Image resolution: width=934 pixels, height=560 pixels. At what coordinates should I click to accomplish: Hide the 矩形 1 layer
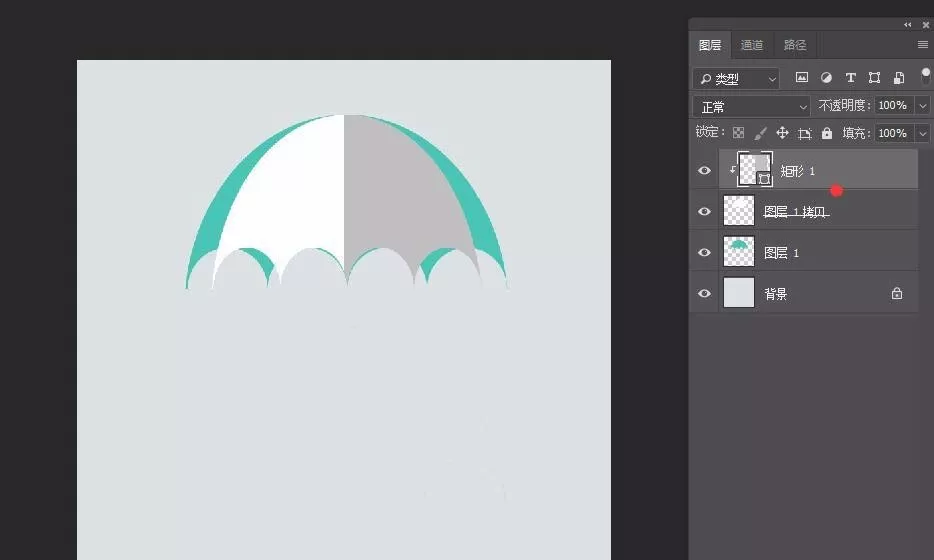pos(704,170)
